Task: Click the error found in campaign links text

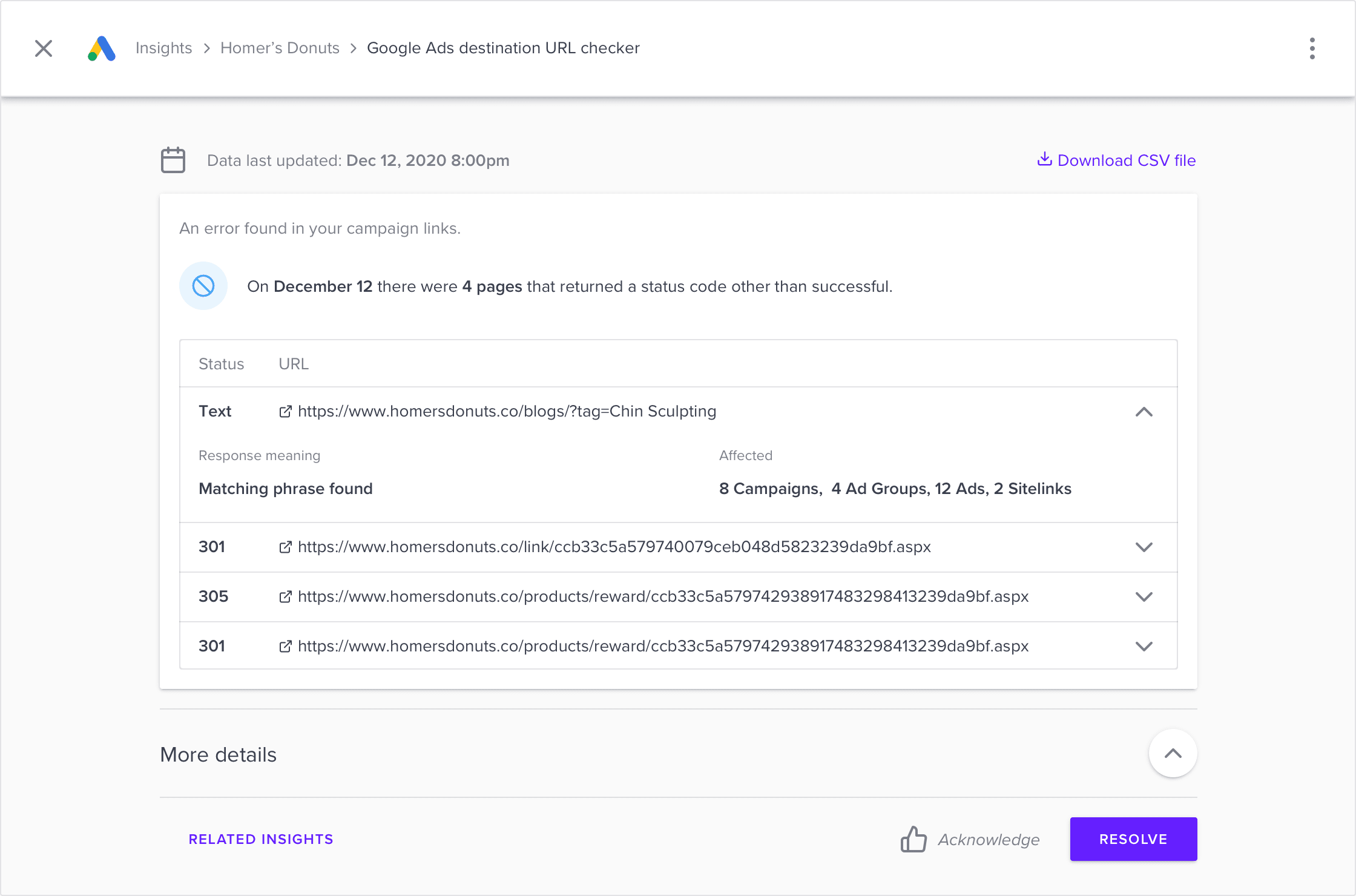Action: coord(320,228)
